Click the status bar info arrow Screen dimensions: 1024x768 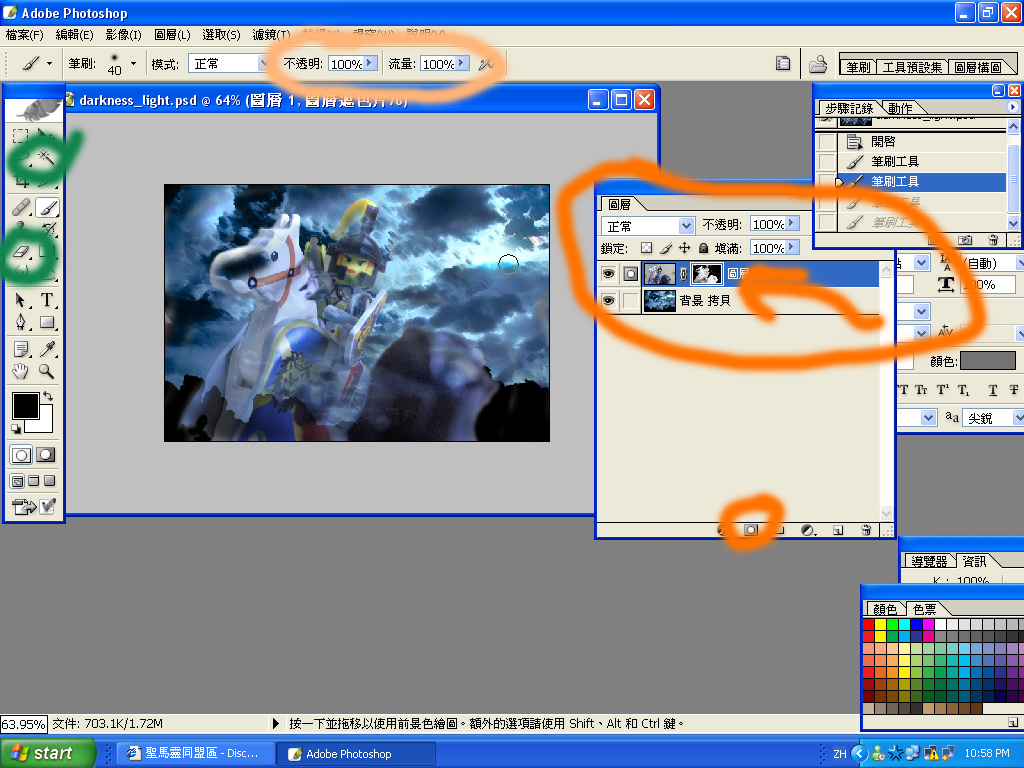pos(276,723)
